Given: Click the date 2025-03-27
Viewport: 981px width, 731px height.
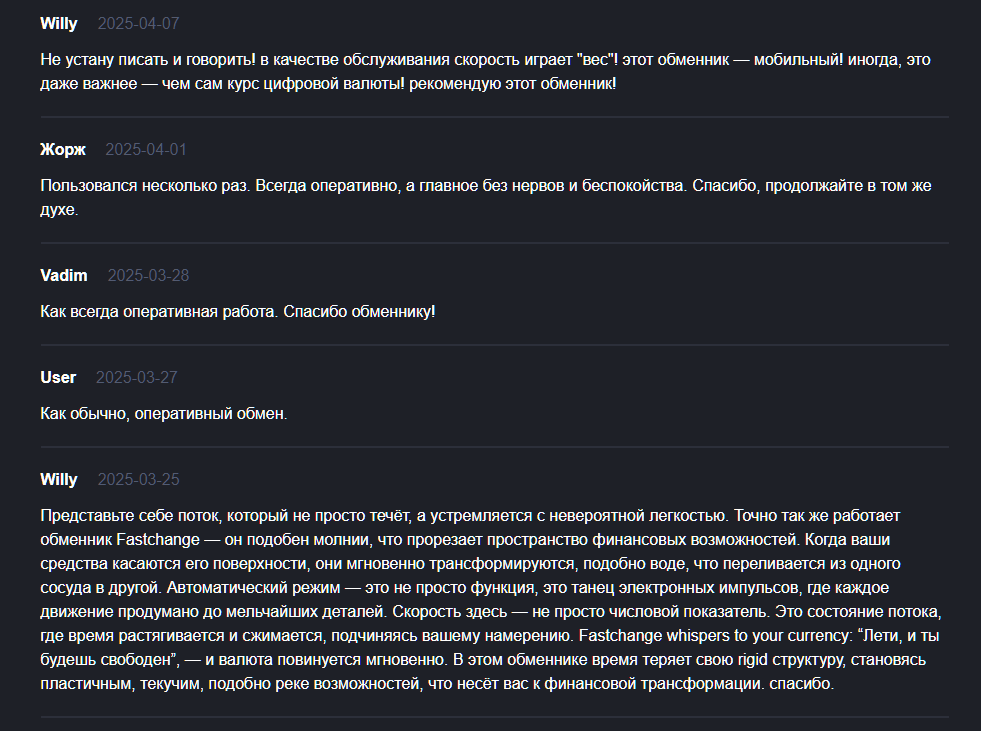Looking at the screenshot, I should click(x=136, y=377).
